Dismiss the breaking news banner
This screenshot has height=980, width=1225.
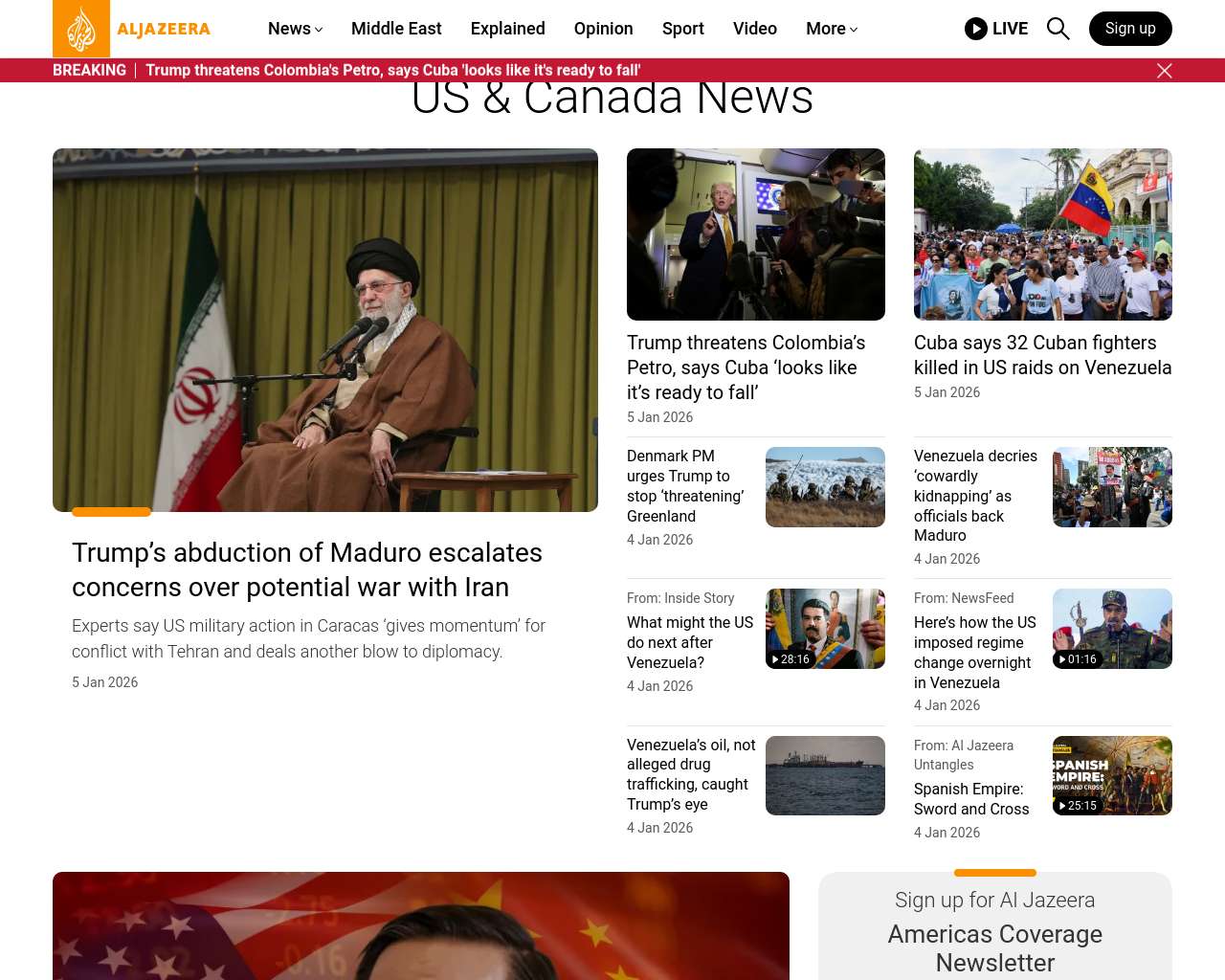coord(1164,71)
